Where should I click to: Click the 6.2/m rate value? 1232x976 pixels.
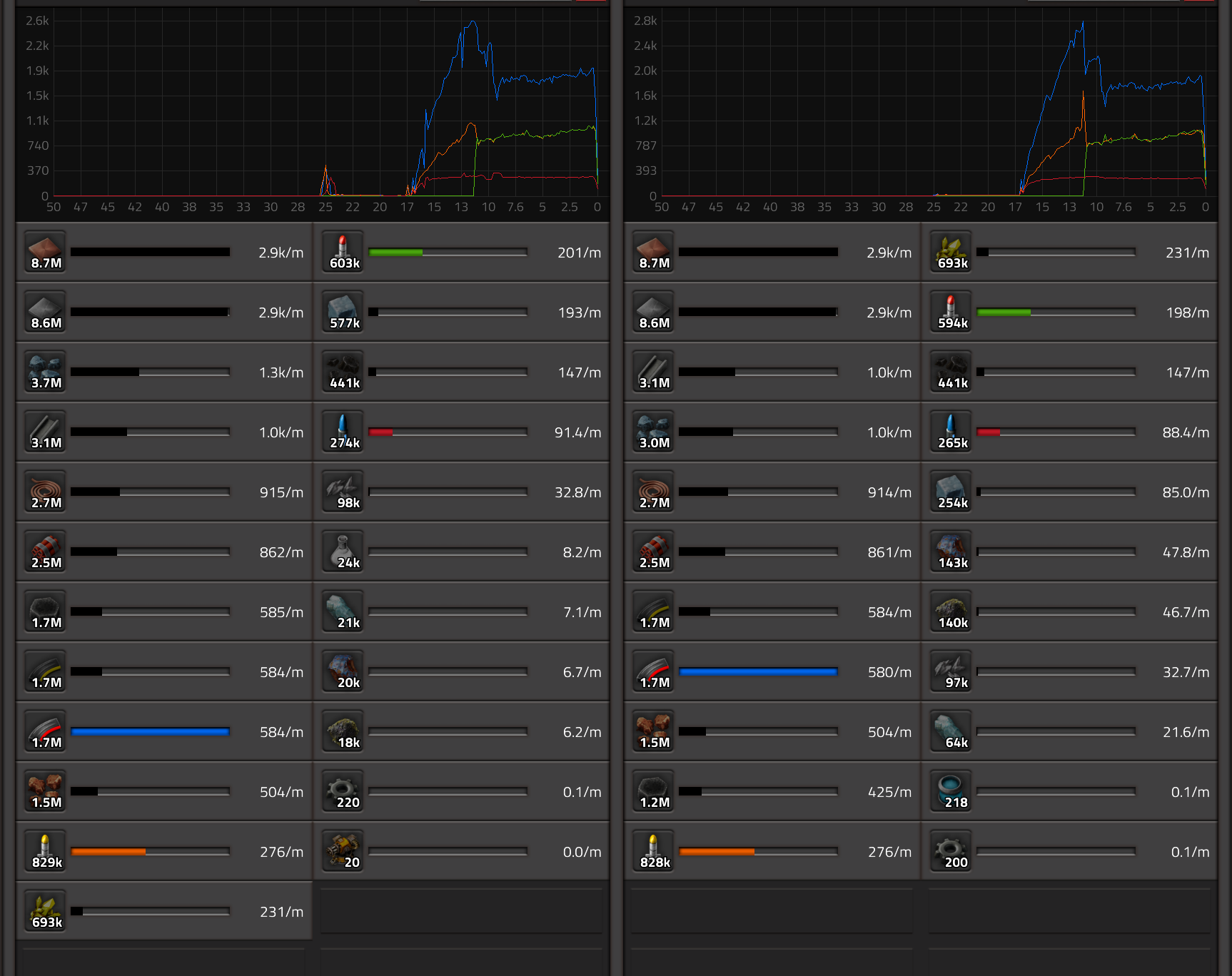(582, 732)
